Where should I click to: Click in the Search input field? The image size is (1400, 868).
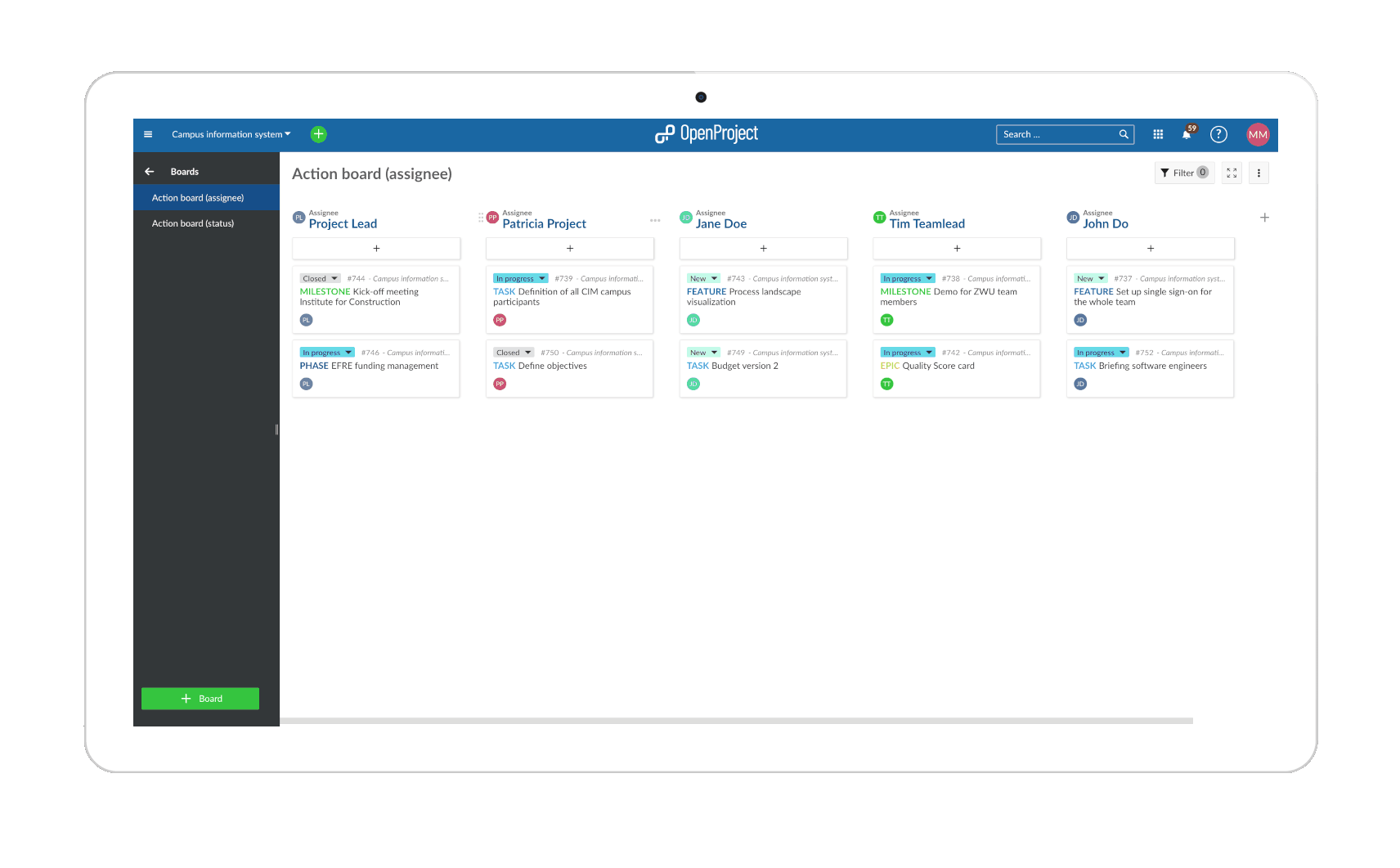coord(1058,134)
